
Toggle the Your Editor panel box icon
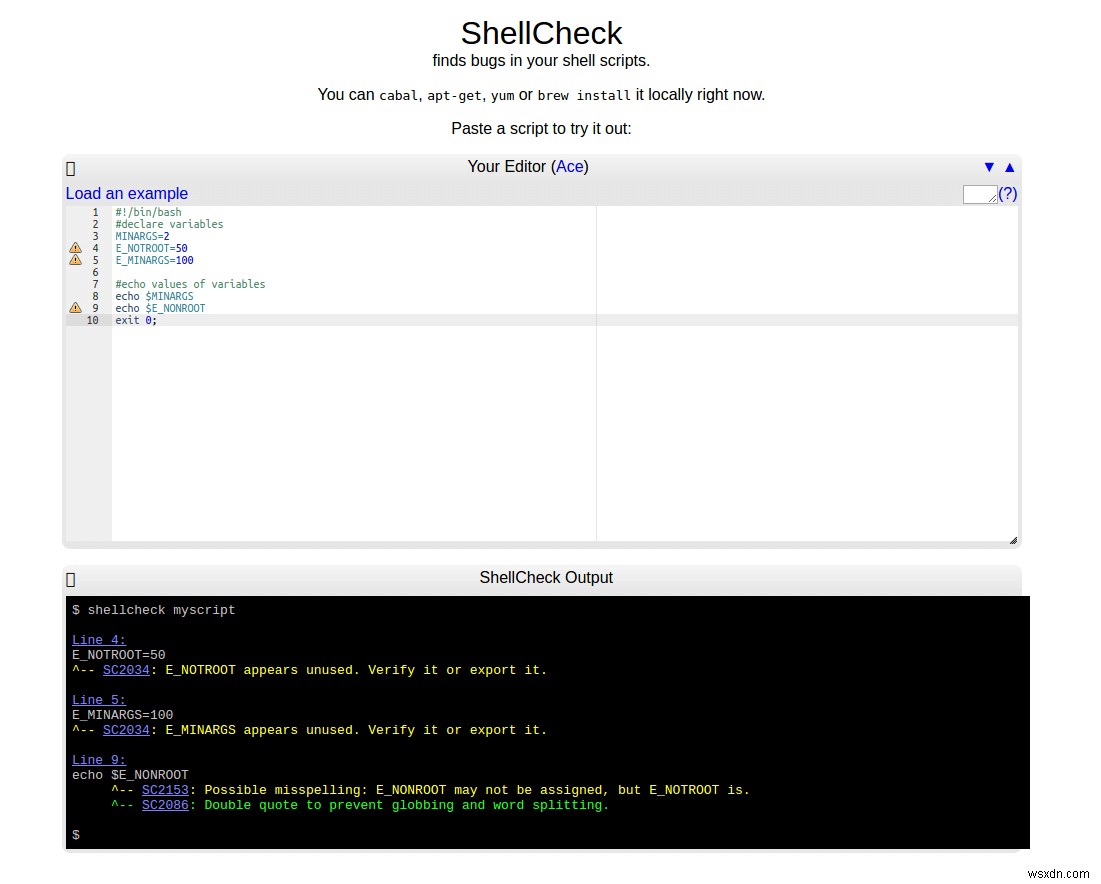[x=70, y=169]
